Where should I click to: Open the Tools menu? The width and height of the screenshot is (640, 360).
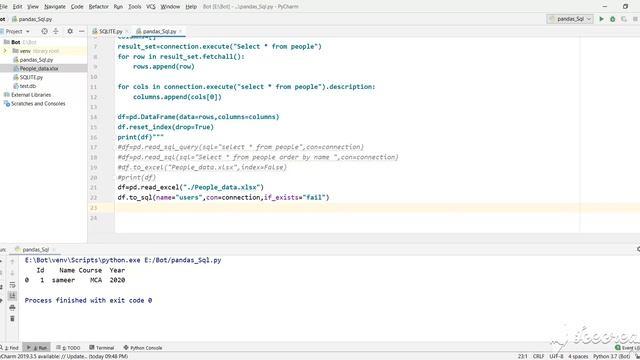(134, 7)
